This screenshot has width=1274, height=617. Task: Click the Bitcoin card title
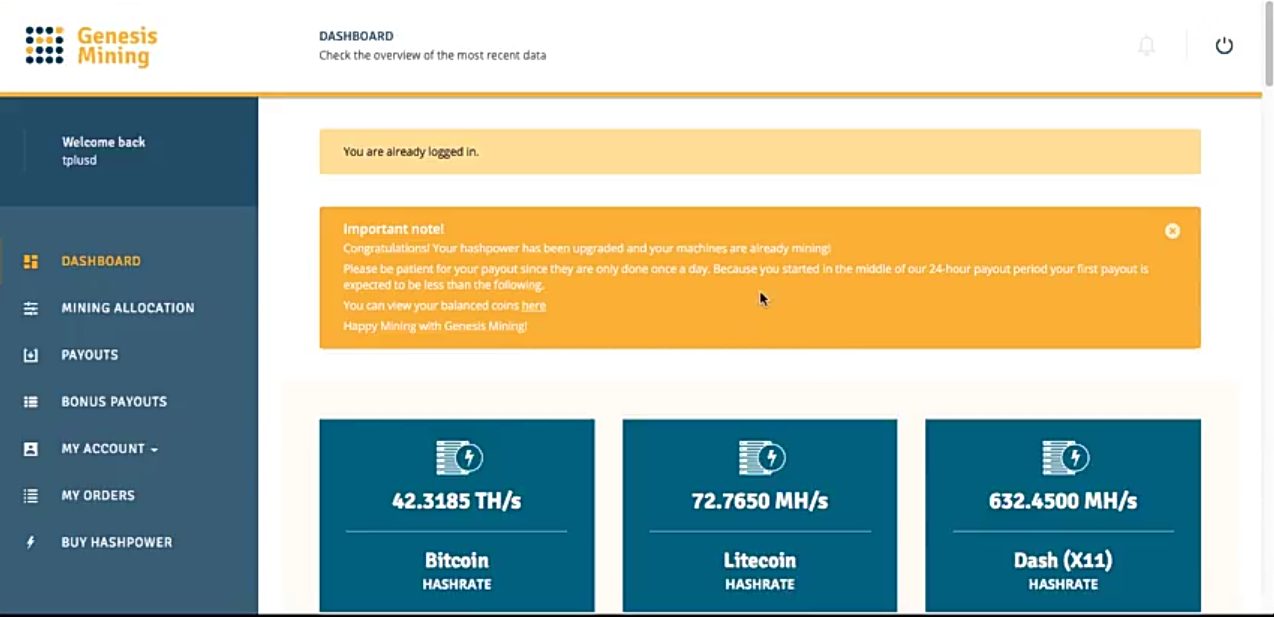(x=457, y=560)
